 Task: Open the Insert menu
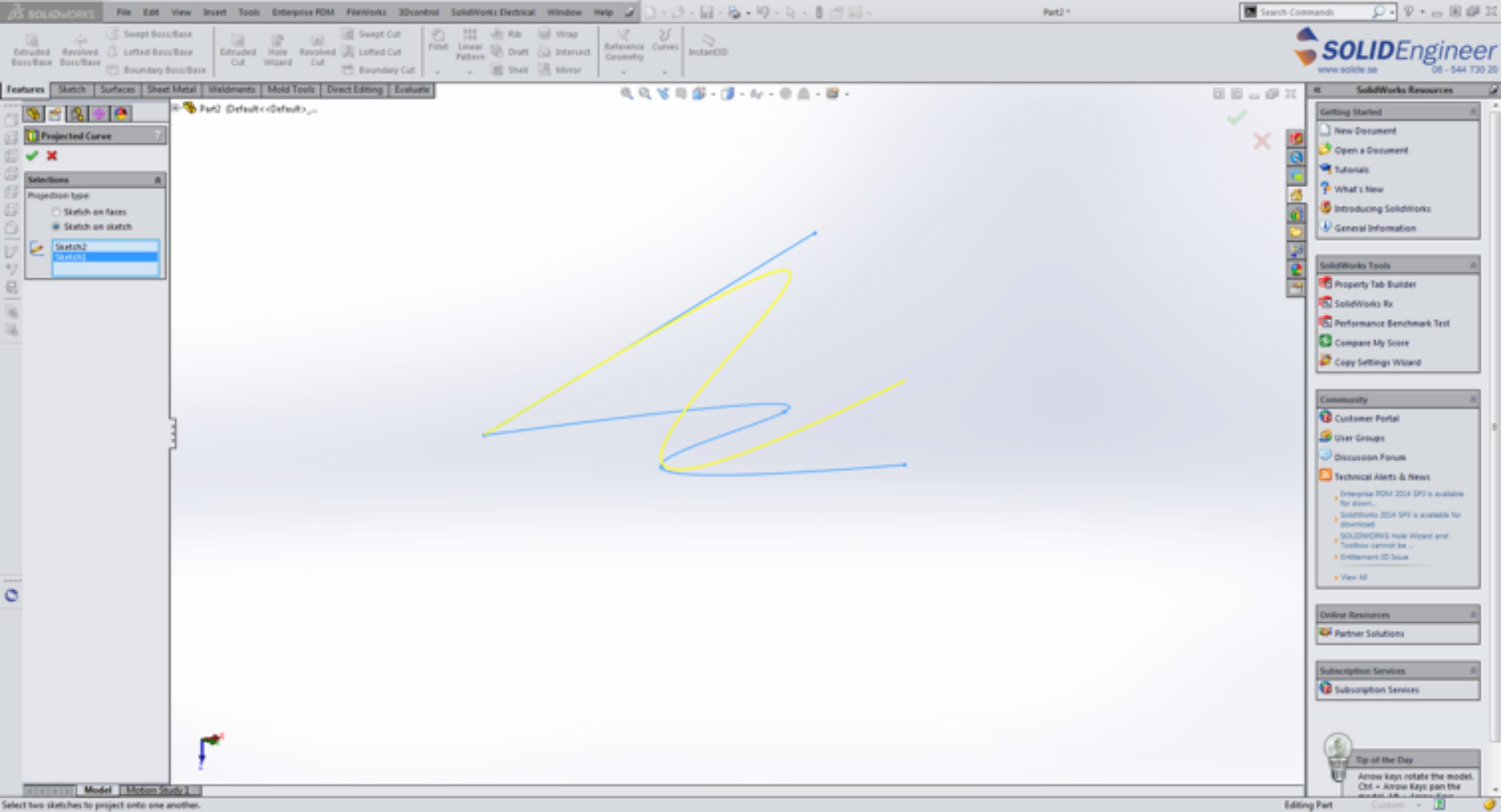point(214,11)
